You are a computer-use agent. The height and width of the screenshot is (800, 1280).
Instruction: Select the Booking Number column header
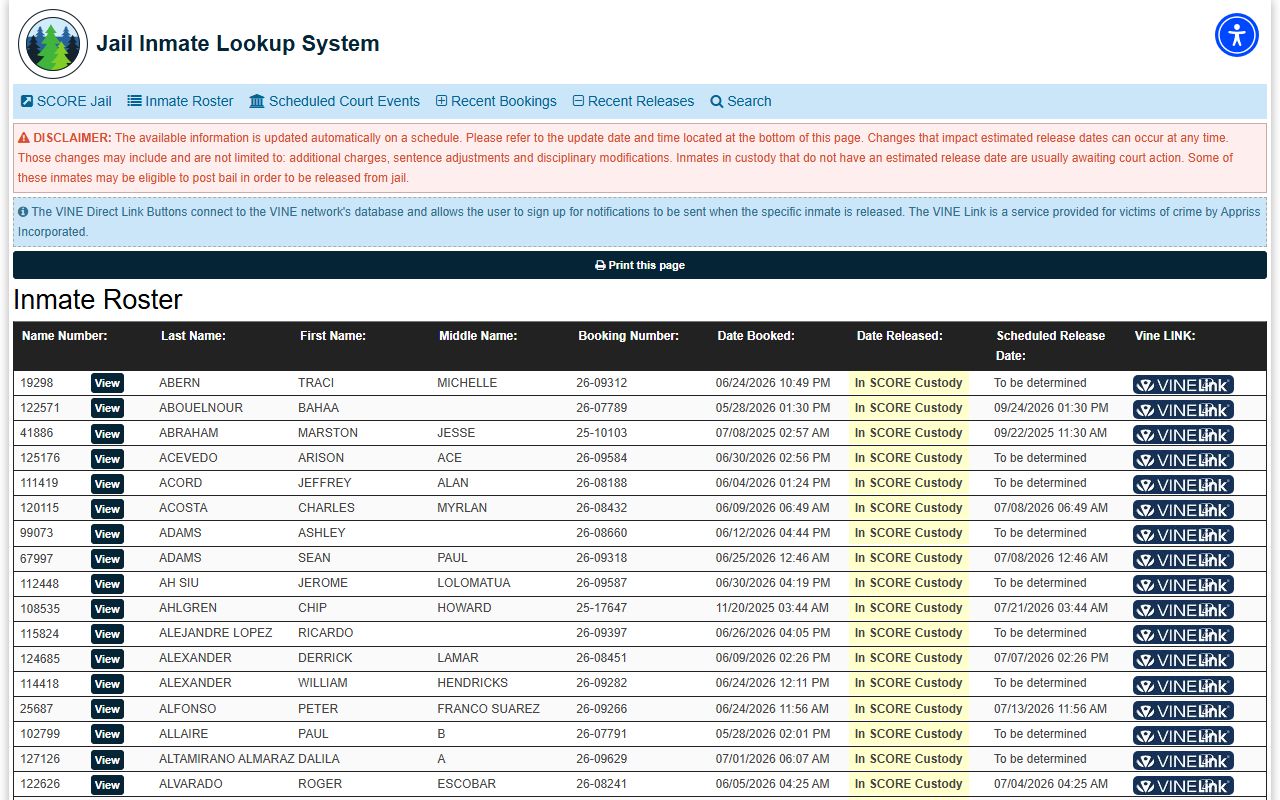[628, 336]
